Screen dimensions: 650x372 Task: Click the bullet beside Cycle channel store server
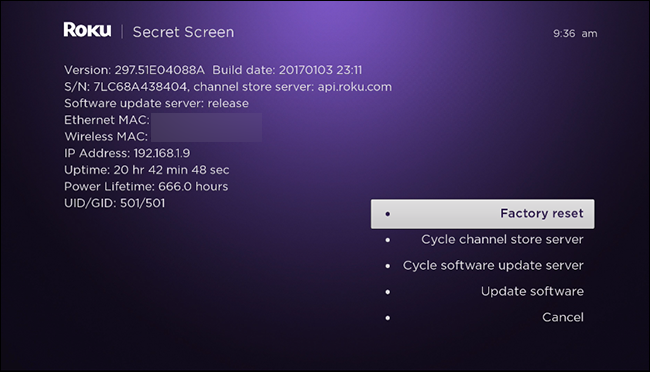point(388,240)
